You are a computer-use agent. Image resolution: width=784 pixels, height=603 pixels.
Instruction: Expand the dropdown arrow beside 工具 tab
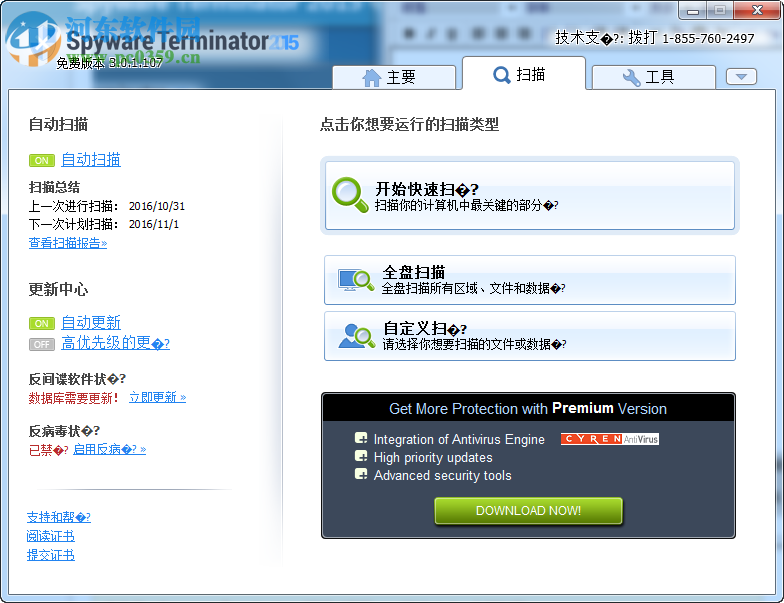pos(742,76)
